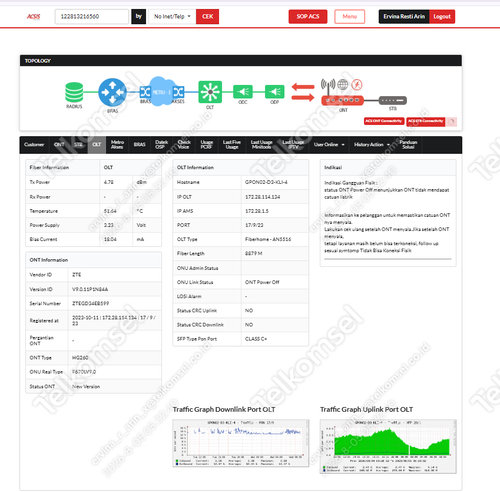
Task: Click the Temperature value 51.64
Action: [x=110, y=211]
